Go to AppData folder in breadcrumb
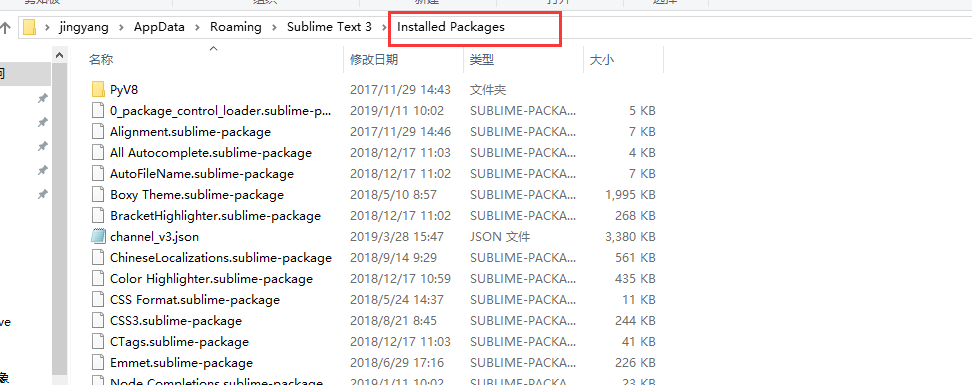This screenshot has height=385, width=972. tap(159, 27)
